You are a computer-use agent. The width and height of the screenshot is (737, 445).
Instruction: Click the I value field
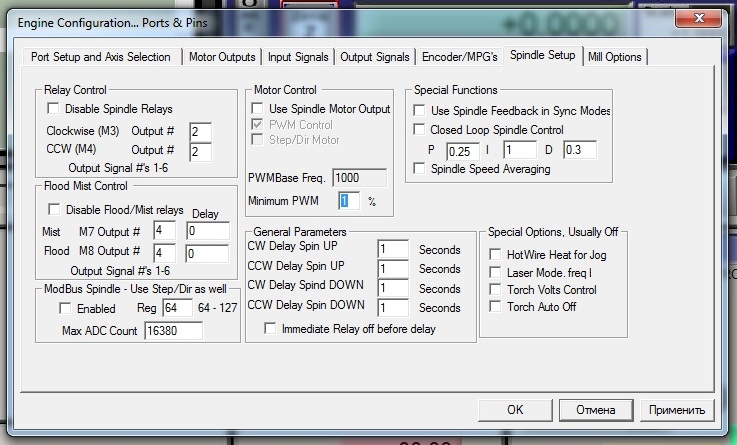click(x=520, y=150)
